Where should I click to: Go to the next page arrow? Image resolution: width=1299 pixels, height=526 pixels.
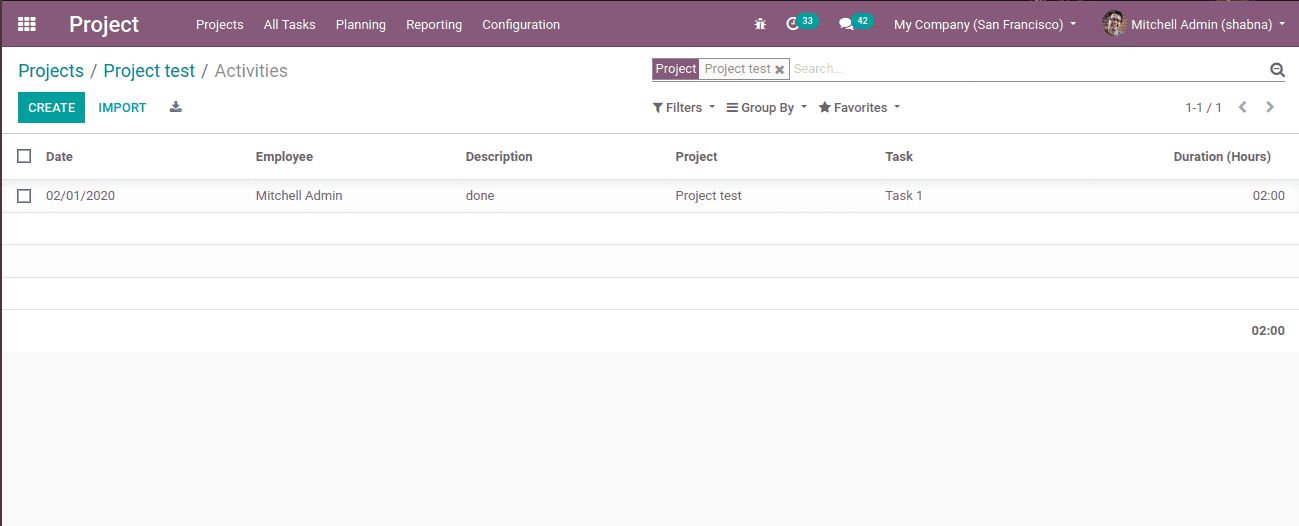(1270, 107)
